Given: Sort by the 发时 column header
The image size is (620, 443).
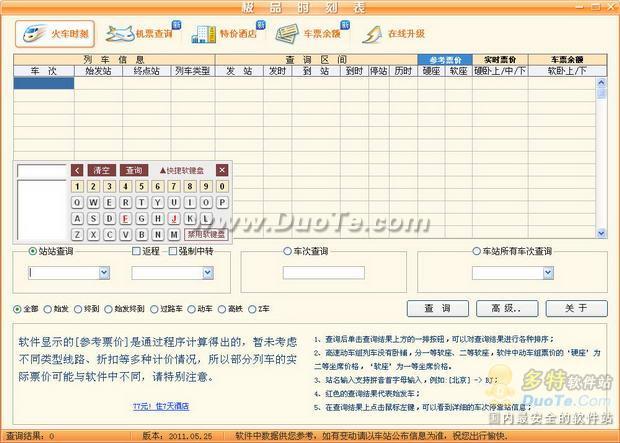Looking at the screenshot, I should coord(278,71).
